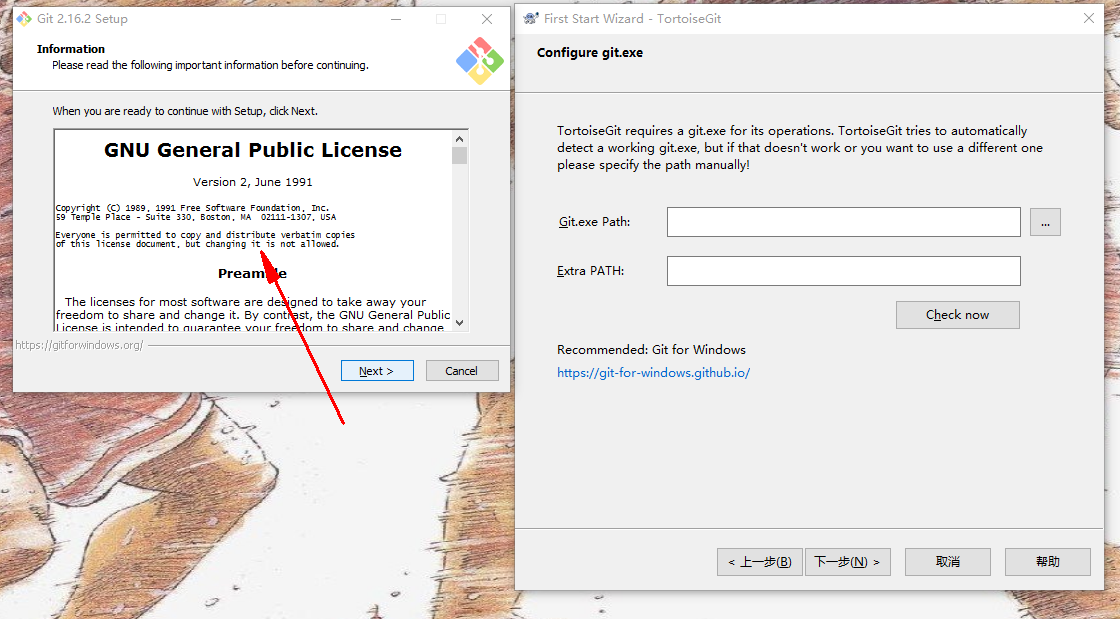Browse for git.exe with the ... button
Screen dimensions: 1120x619
pos(1045,223)
